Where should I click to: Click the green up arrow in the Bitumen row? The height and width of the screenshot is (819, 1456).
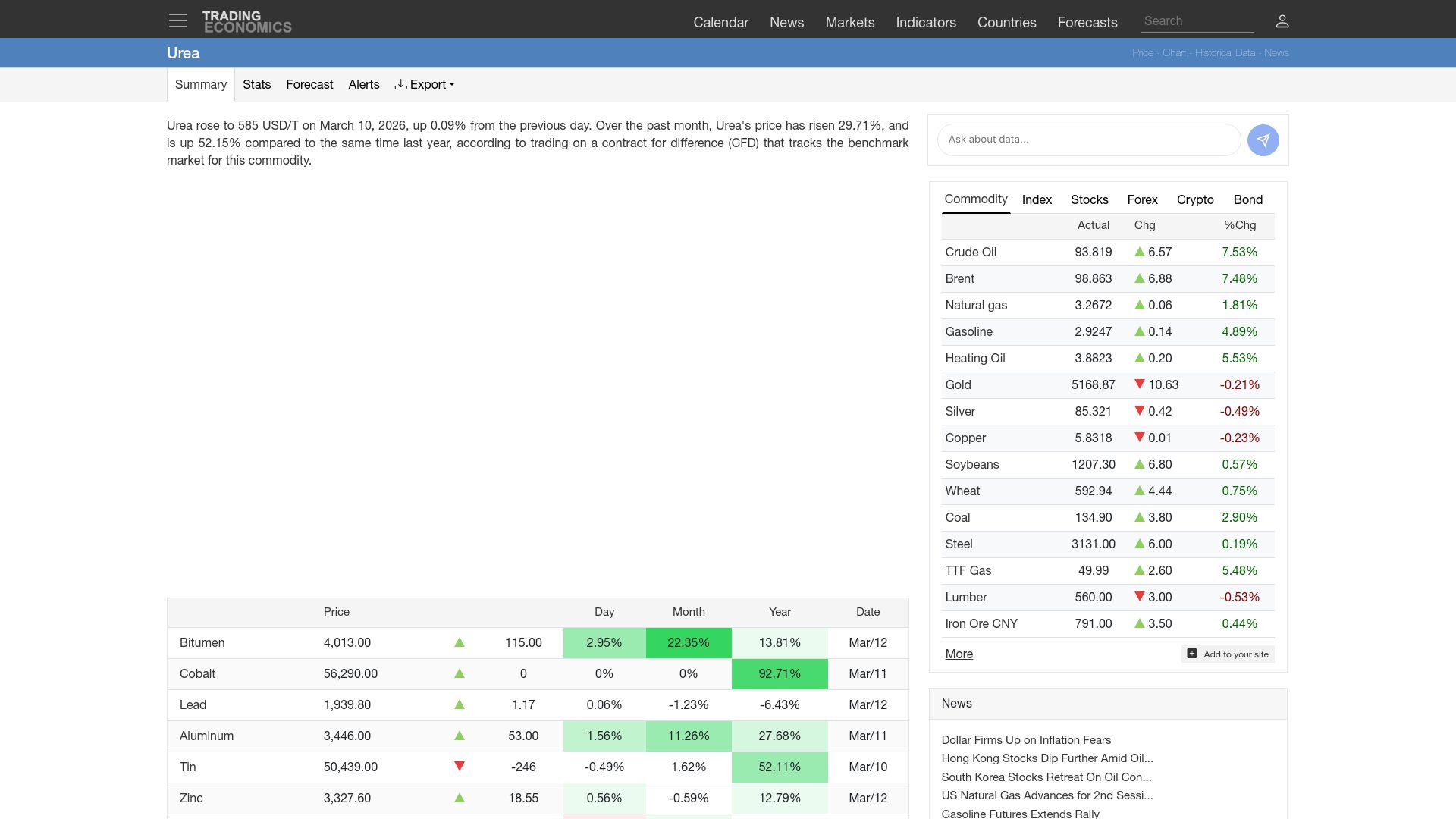460,642
